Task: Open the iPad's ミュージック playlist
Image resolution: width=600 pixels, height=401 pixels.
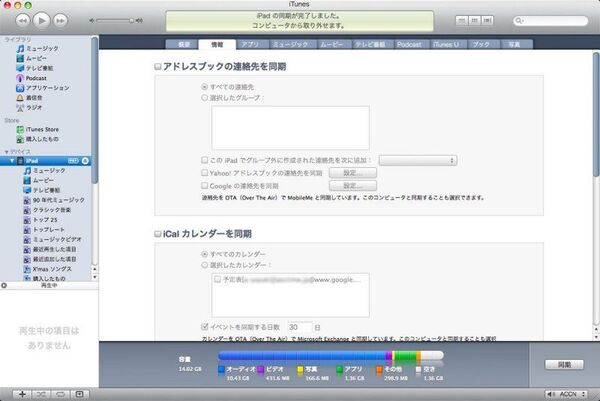Action: tap(45, 171)
